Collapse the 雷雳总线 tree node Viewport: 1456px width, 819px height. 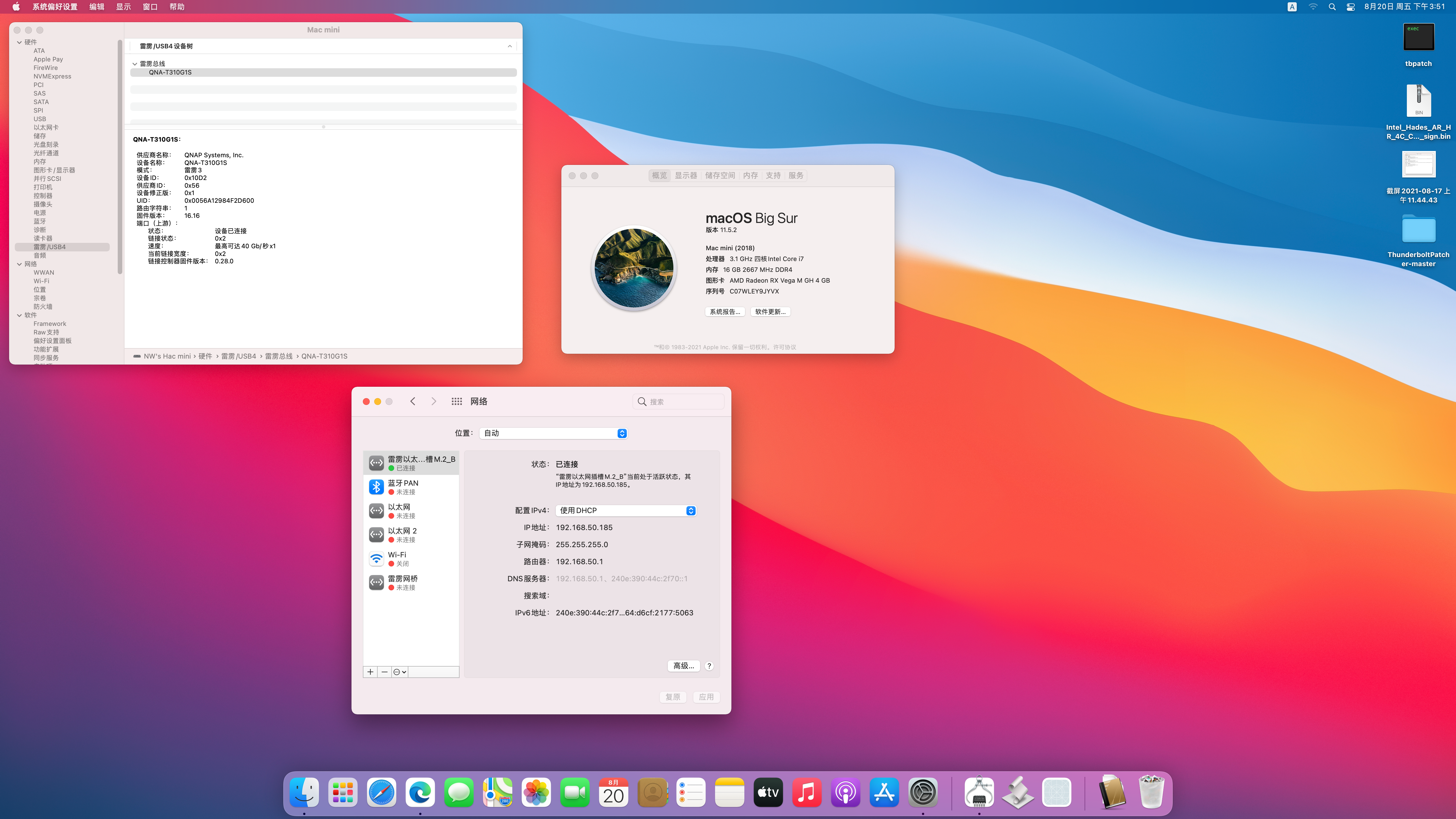pyautogui.click(x=135, y=64)
